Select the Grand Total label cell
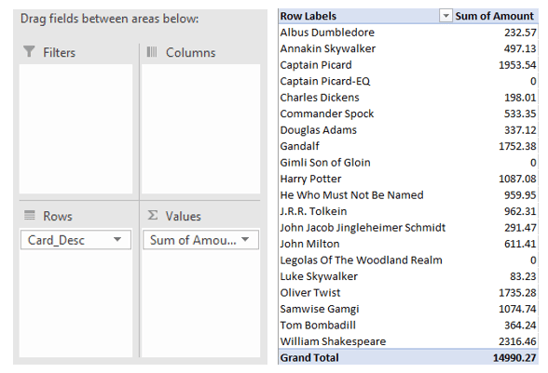Screen dimensions: 548x373 [309, 357]
